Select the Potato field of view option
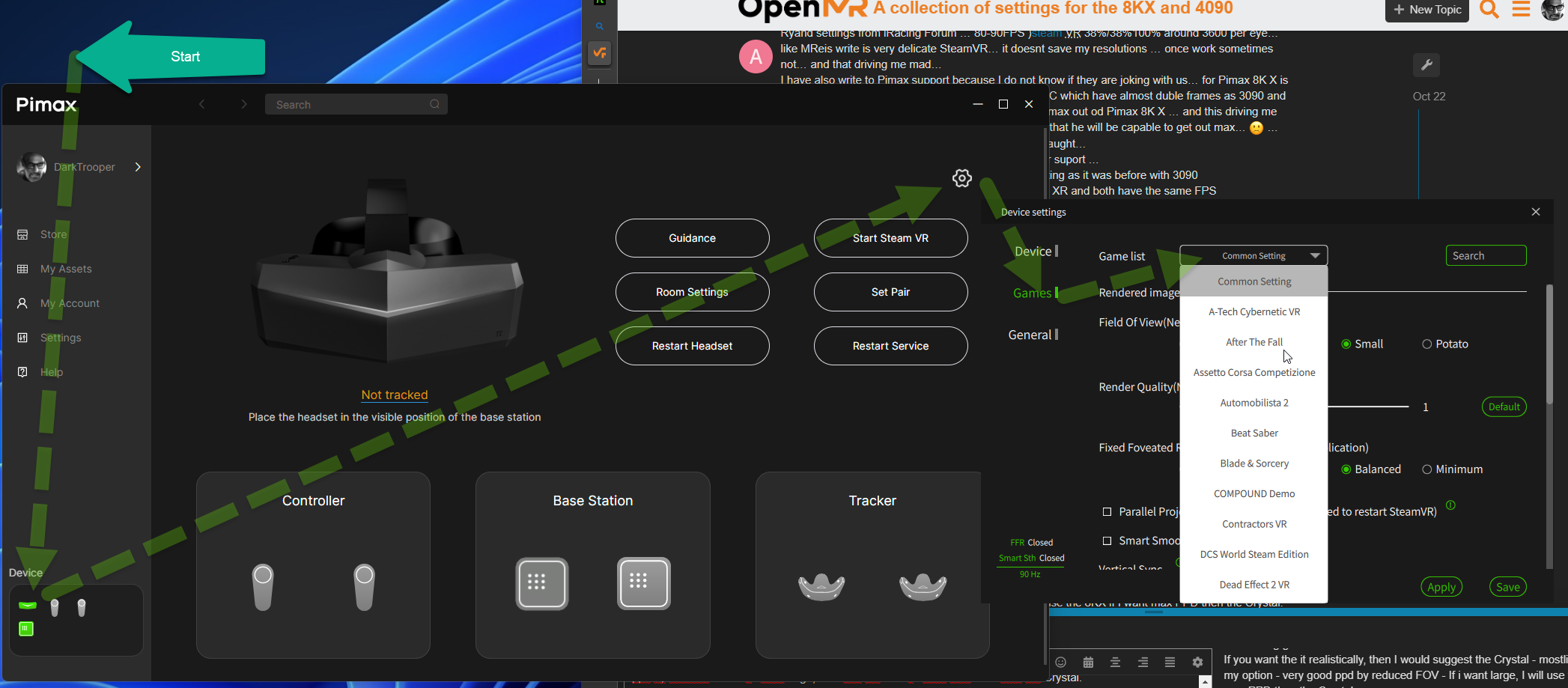The image size is (1568, 688). 1426,344
